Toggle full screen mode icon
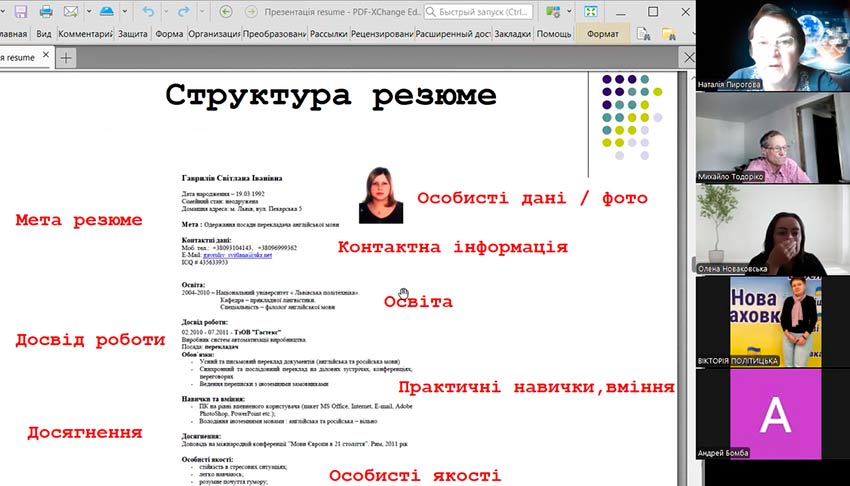The height and width of the screenshot is (486, 850). [590, 12]
